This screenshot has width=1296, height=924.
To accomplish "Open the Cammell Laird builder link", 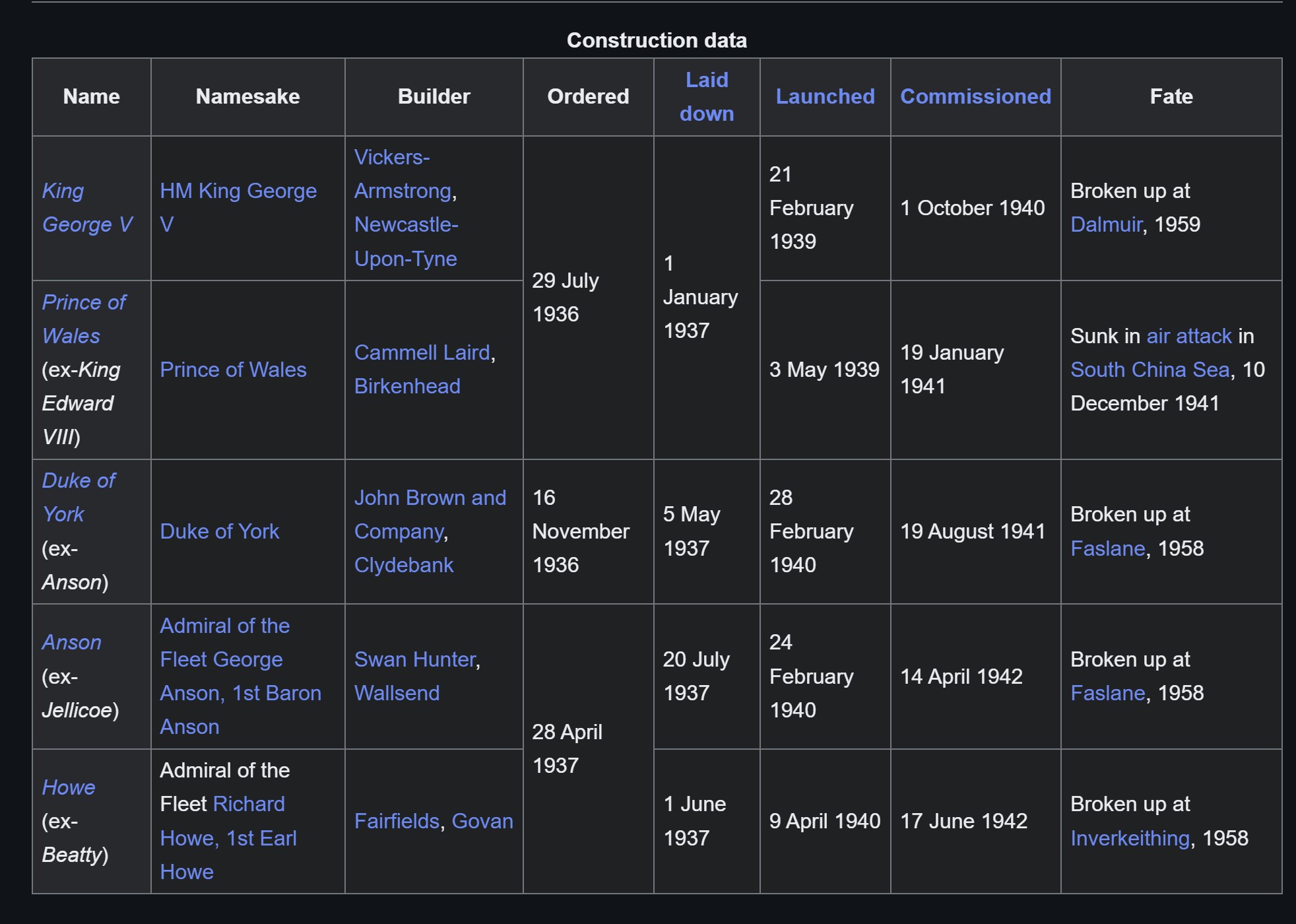I will point(422,353).
